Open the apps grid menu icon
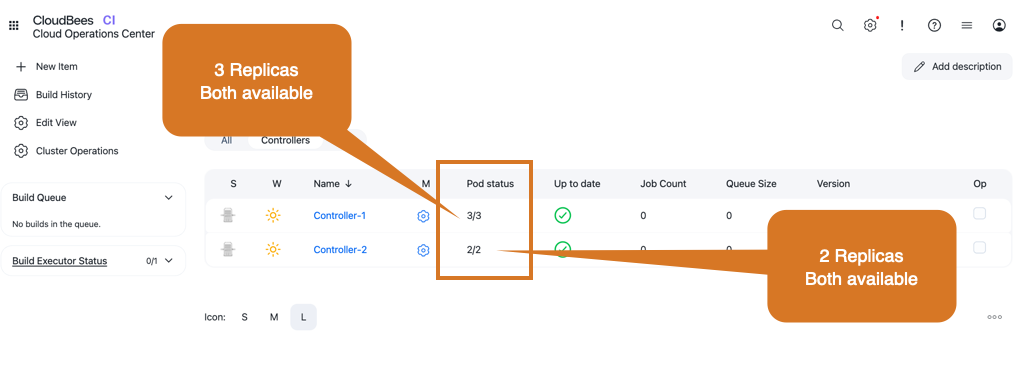 pos(14,26)
